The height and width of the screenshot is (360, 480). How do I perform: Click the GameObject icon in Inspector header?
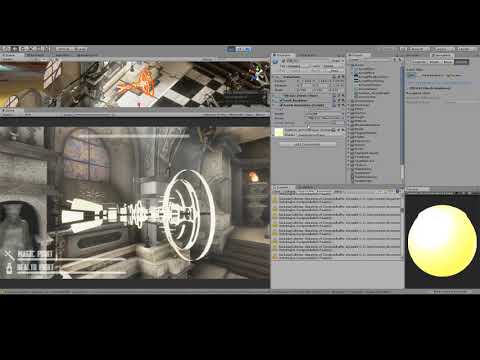click(x=275, y=61)
